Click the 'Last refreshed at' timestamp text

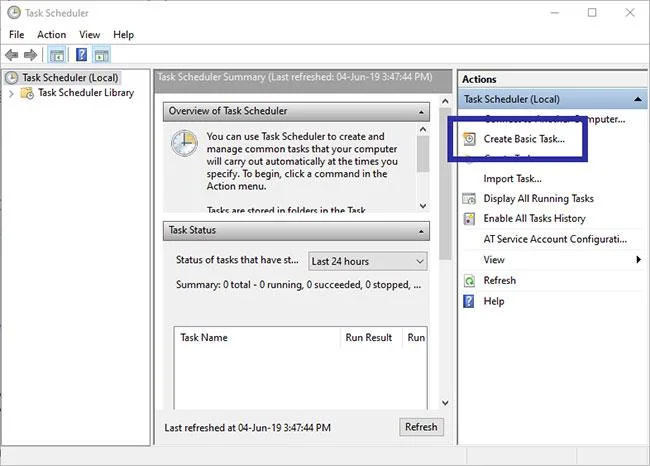(247, 427)
